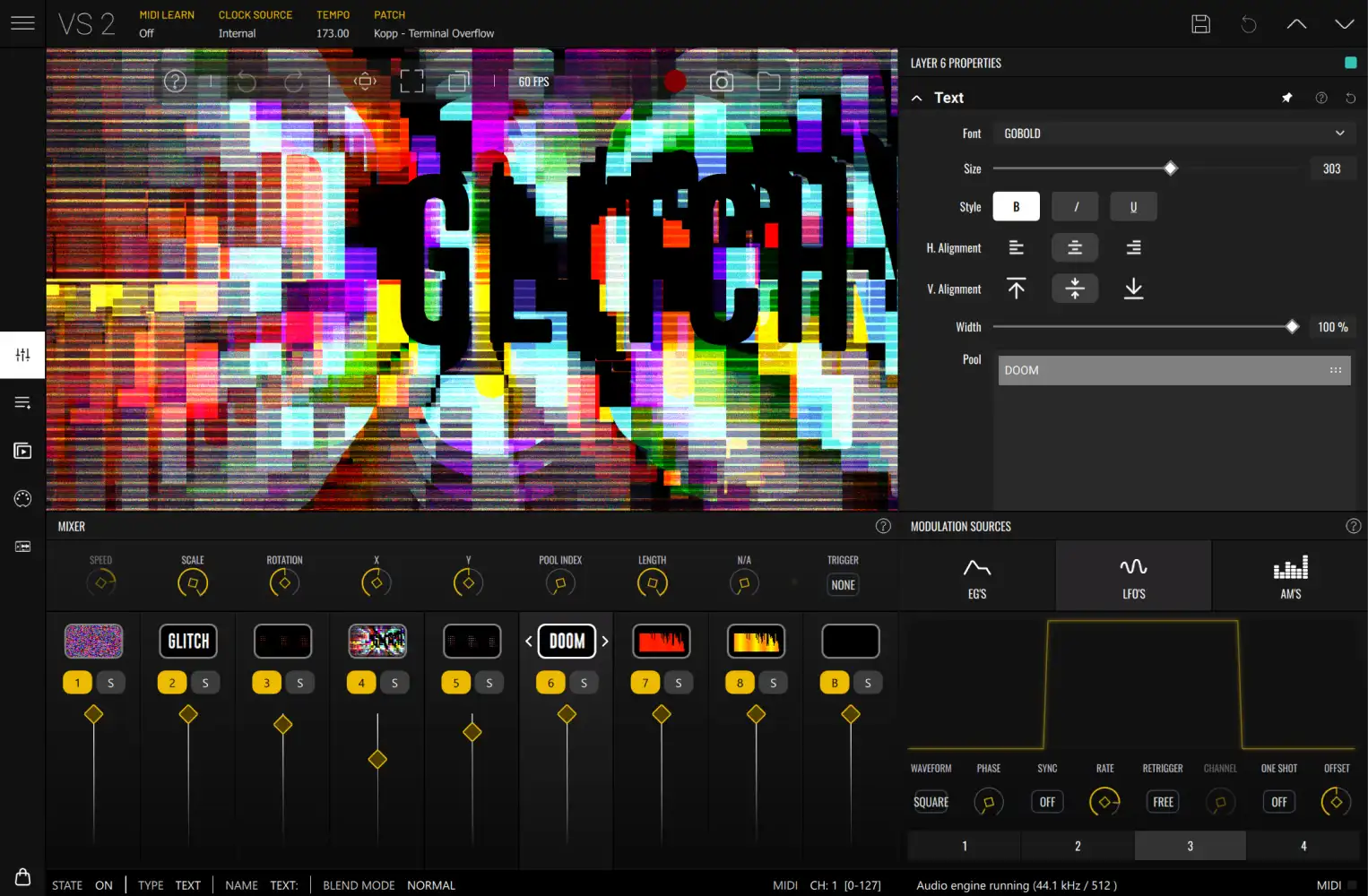Screen dimensions: 1368x896
Task: Enter fullscreen using the frame icon
Action: click(x=411, y=81)
